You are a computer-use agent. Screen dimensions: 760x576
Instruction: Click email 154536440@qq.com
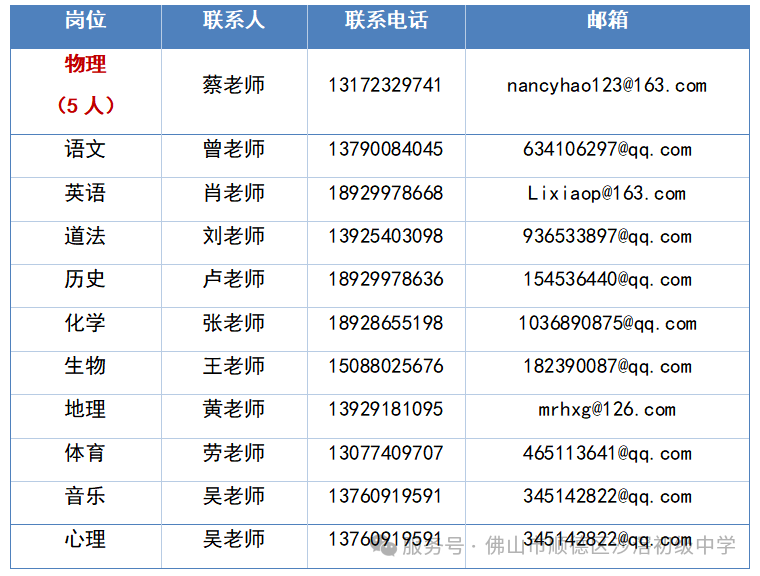coord(607,280)
